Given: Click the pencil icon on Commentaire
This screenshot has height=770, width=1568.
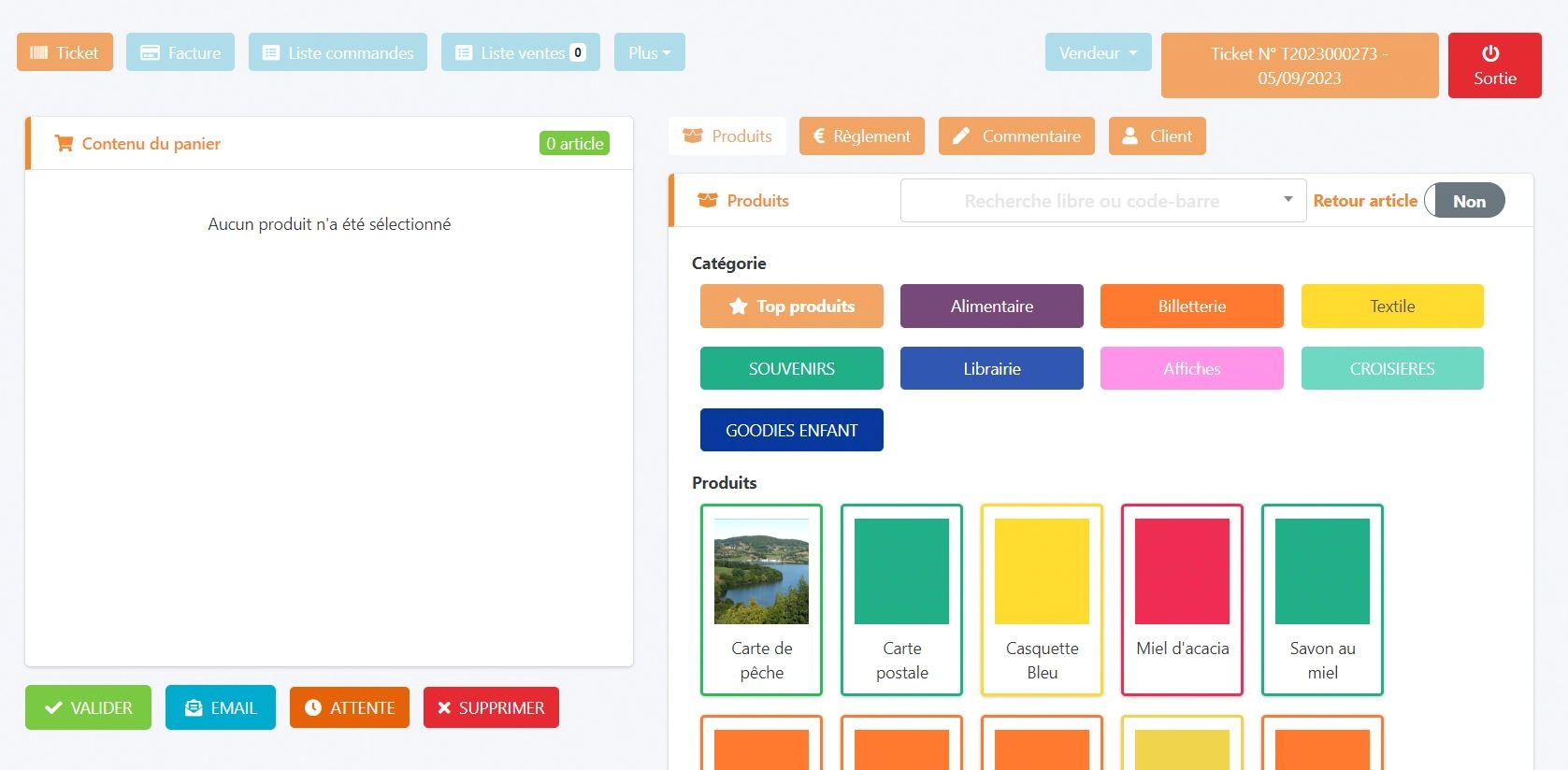Looking at the screenshot, I should [961, 136].
